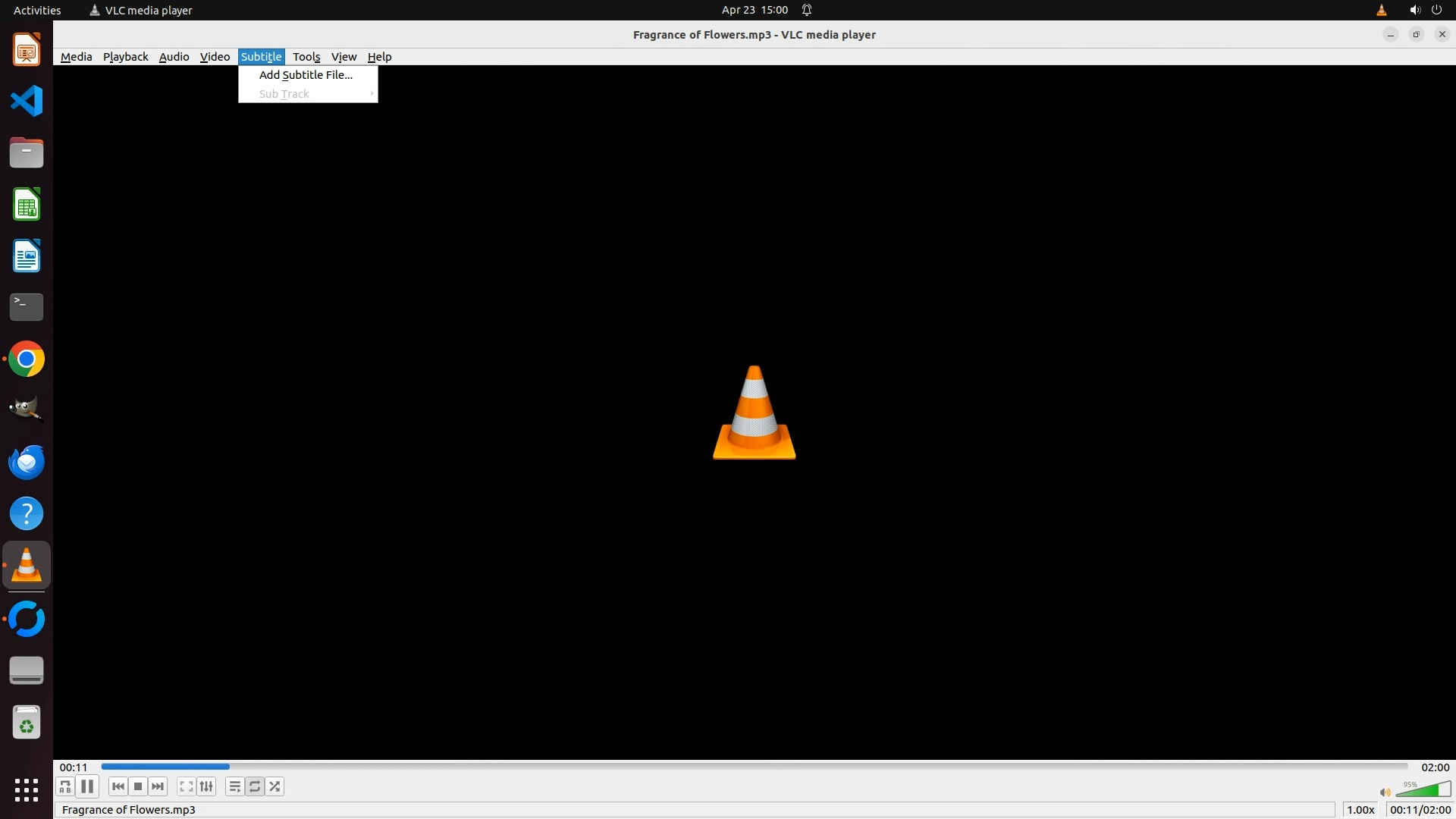Skip to previous track

pyautogui.click(x=118, y=786)
